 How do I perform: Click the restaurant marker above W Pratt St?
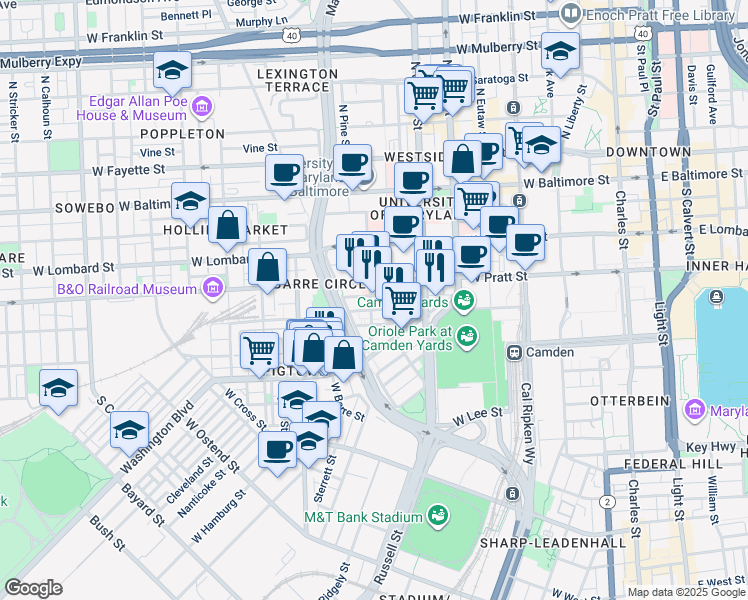[435, 268]
